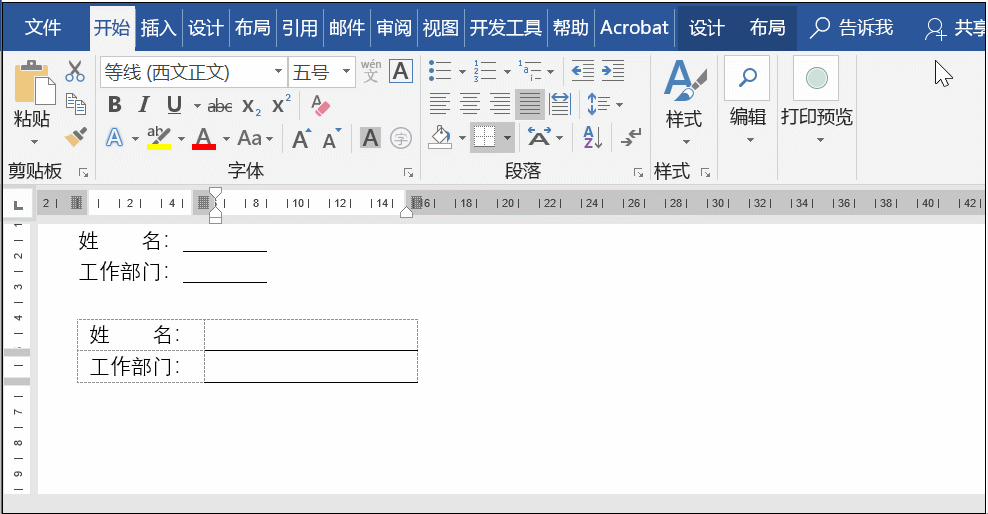Toggle Bold formatting
The height and width of the screenshot is (514, 988).
point(114,106)
